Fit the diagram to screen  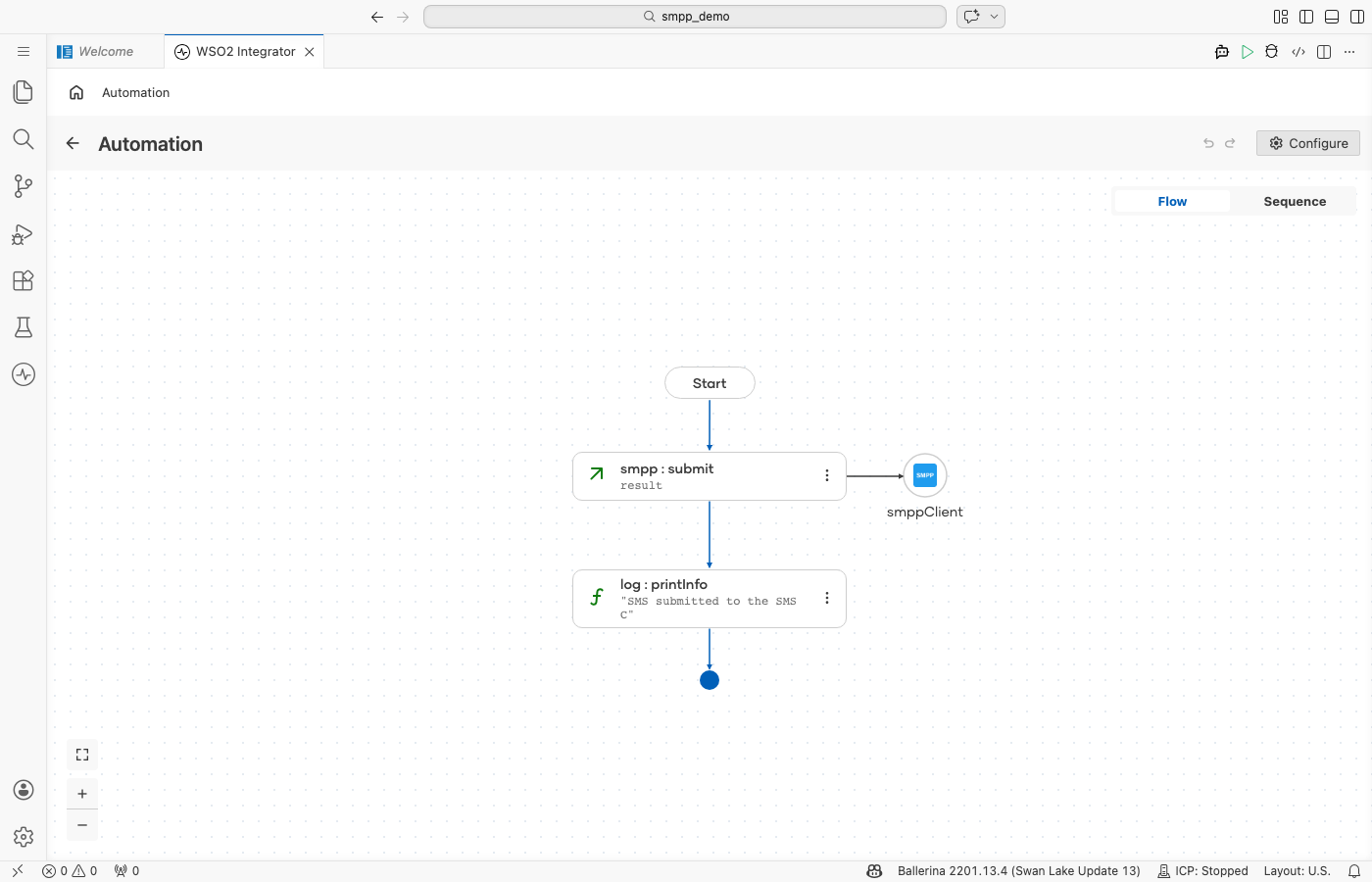[x=82, y=755]
